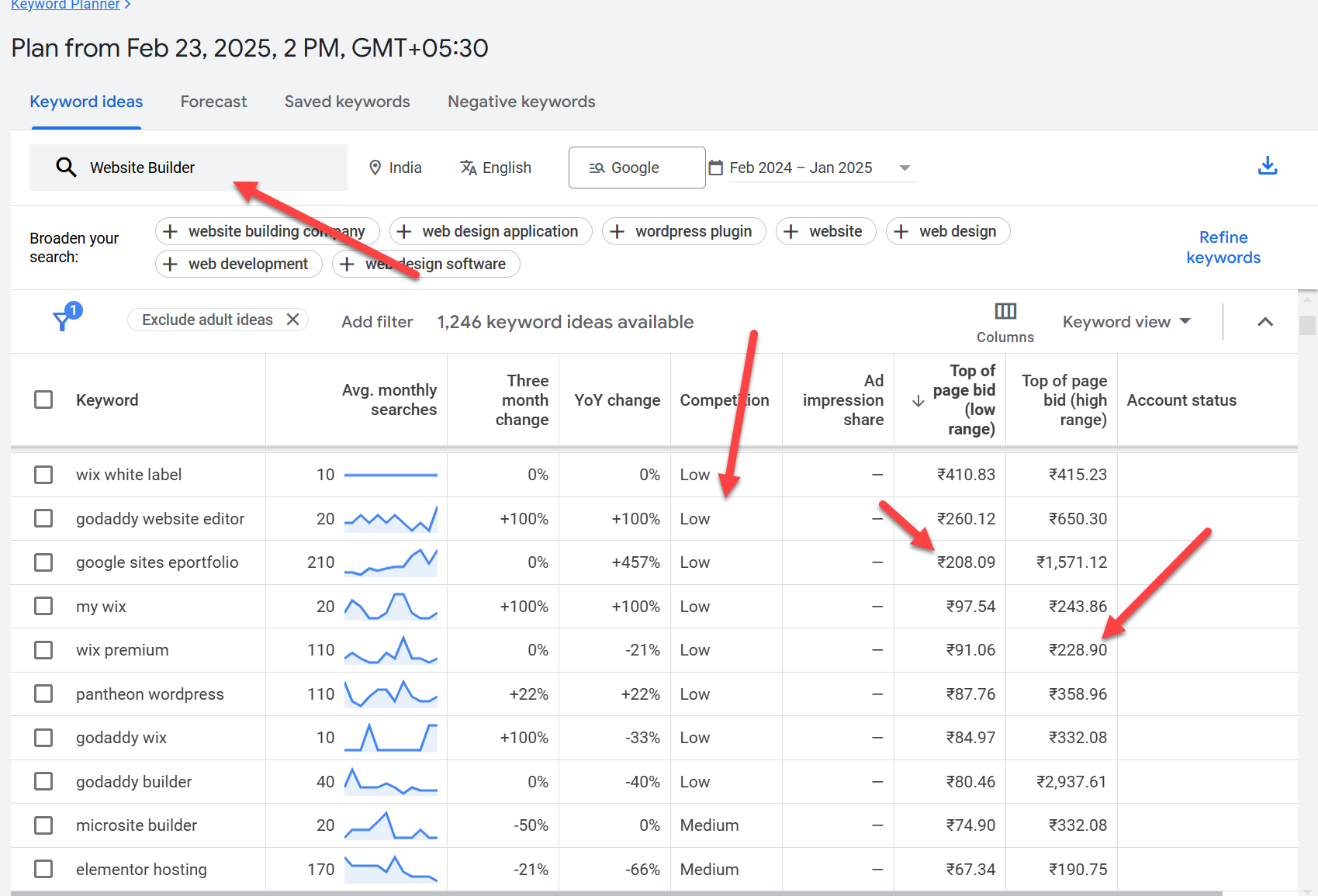This screenshot has width=1318, height=896.
Task: Sort by YoY change column
Action: tap(617, 400)
